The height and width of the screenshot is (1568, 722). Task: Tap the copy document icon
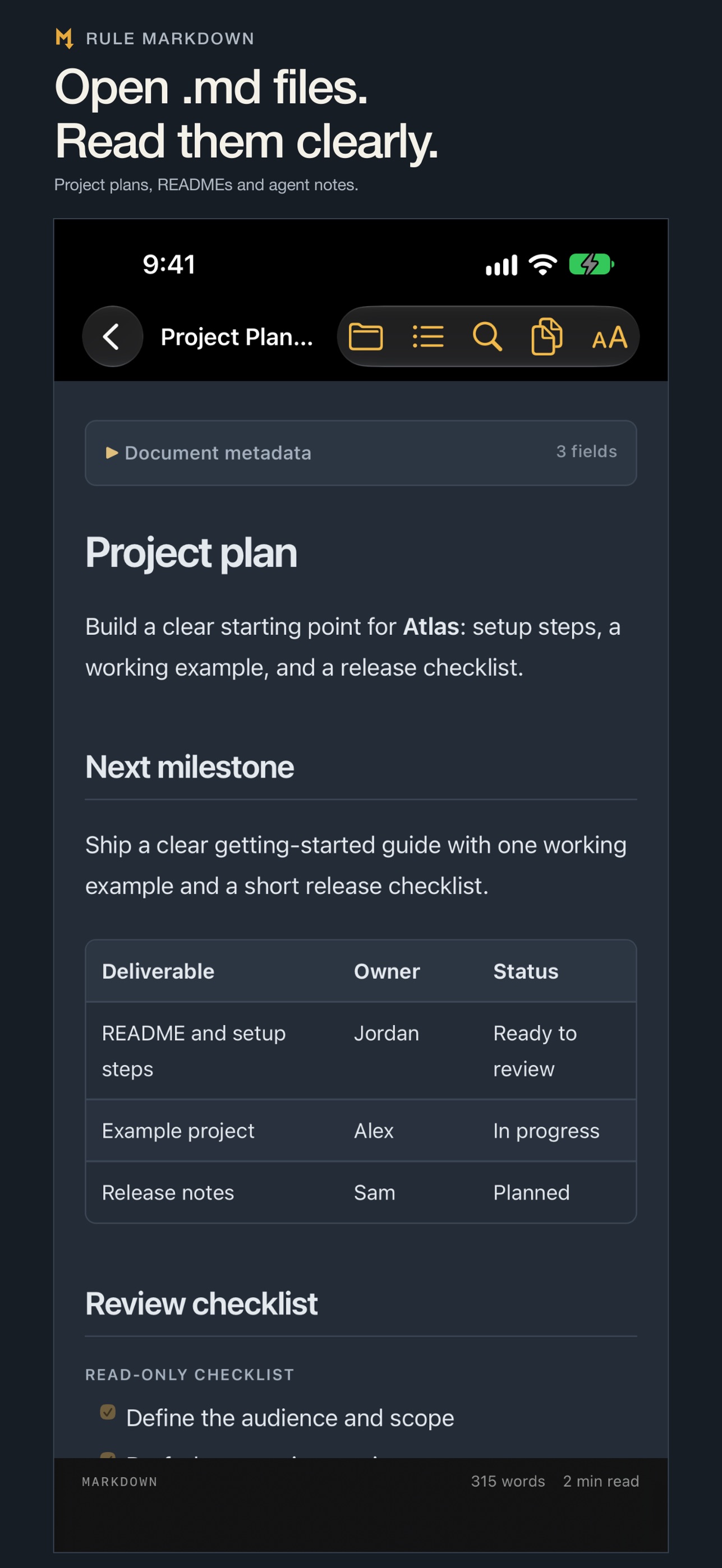point(546,336)
